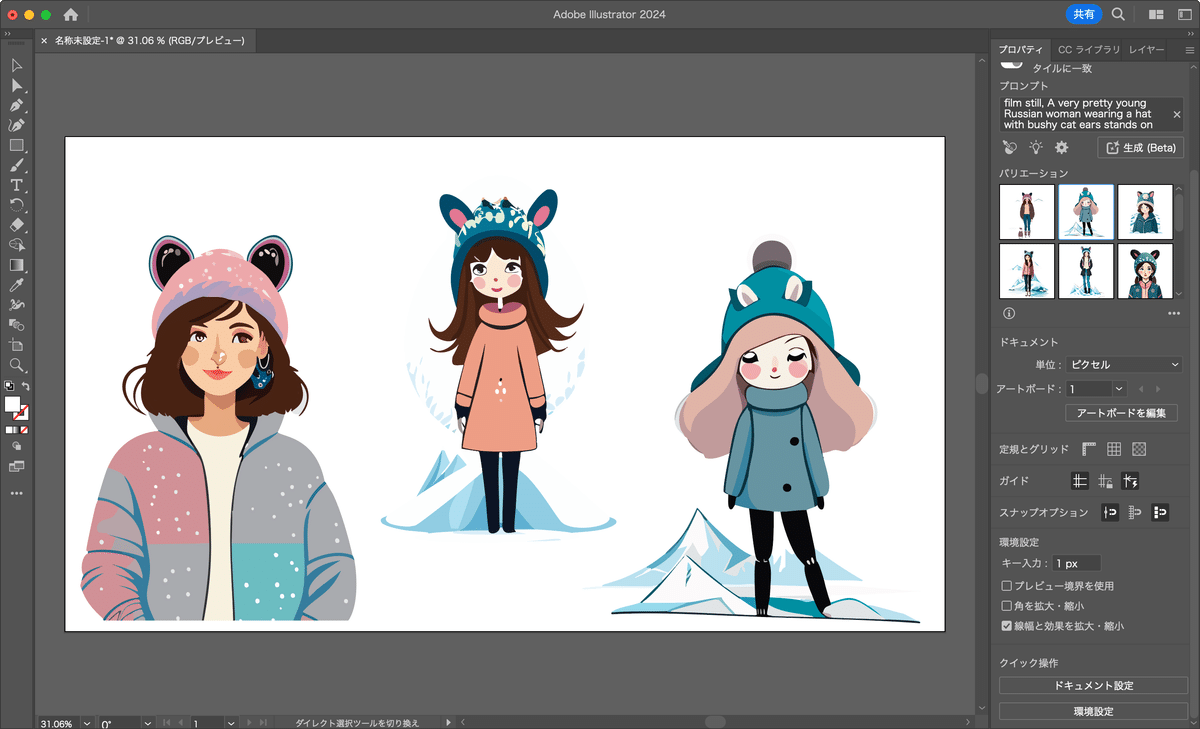Screen dimensions: 1200x729
Task: Expand the アートボード number dropdown
Action: click(1118, 388)
